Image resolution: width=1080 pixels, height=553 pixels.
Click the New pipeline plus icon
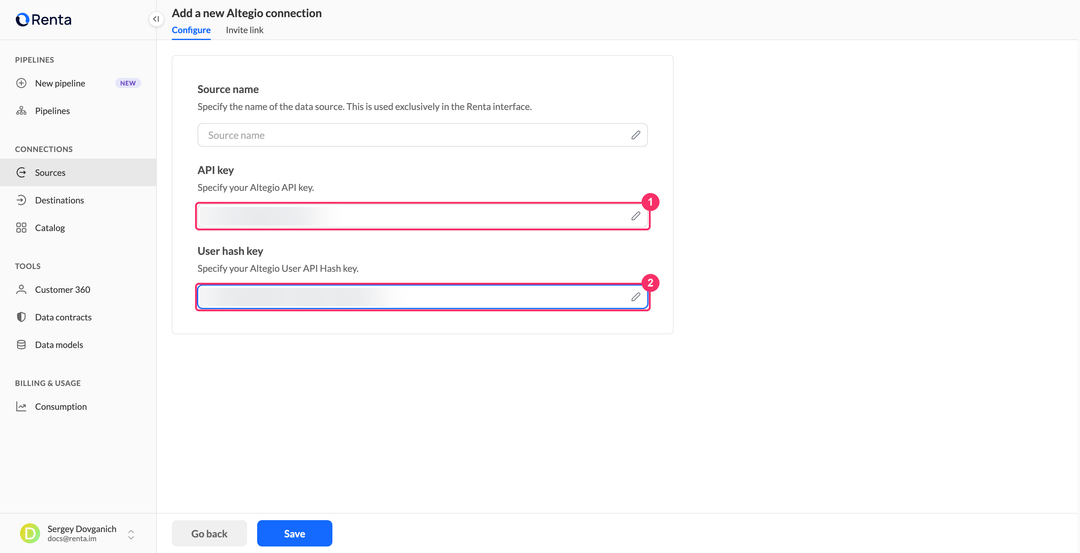[x=21, y=83]
